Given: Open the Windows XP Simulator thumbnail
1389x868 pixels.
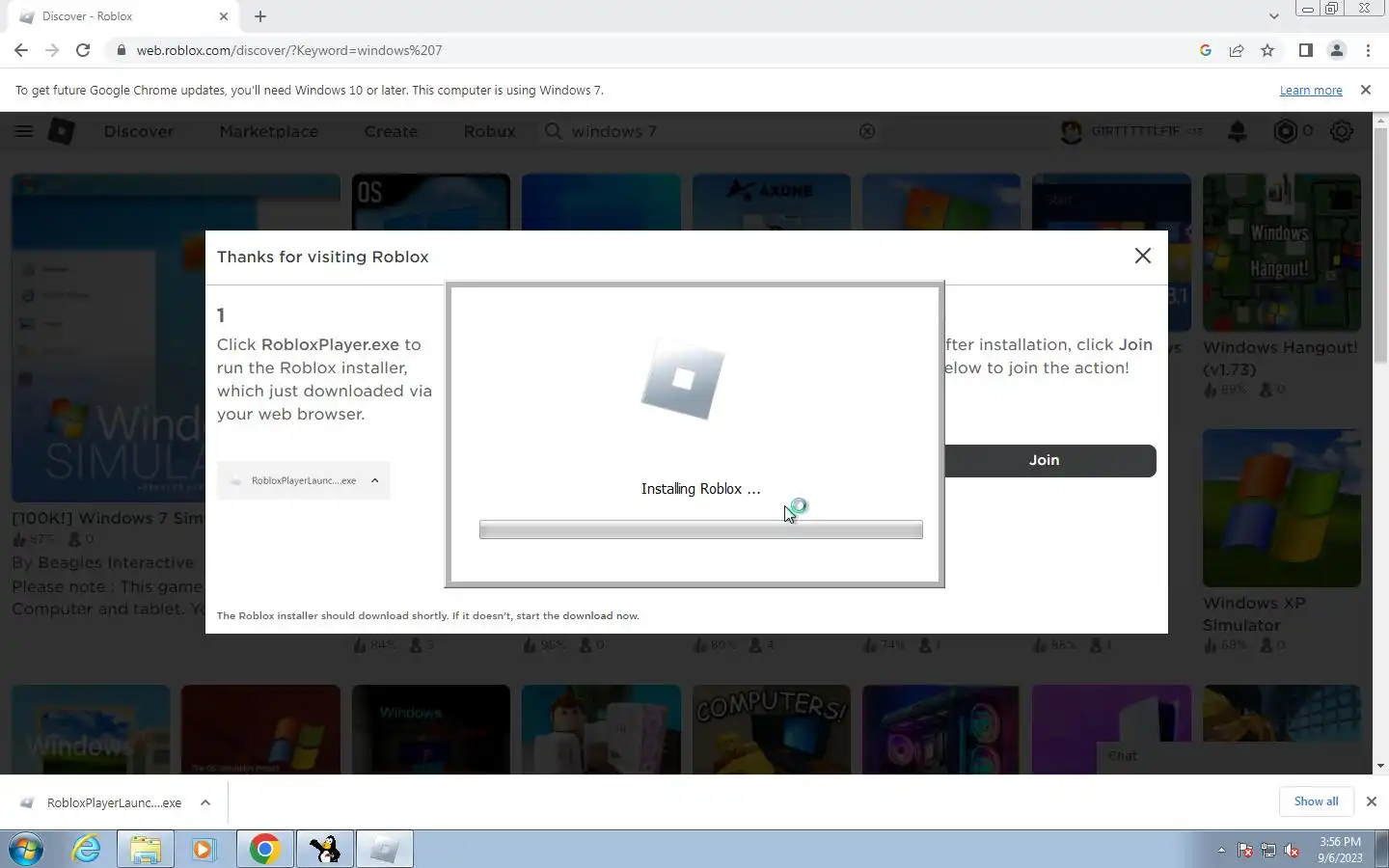Looking at the screenshot, I should click(1281, 508).
